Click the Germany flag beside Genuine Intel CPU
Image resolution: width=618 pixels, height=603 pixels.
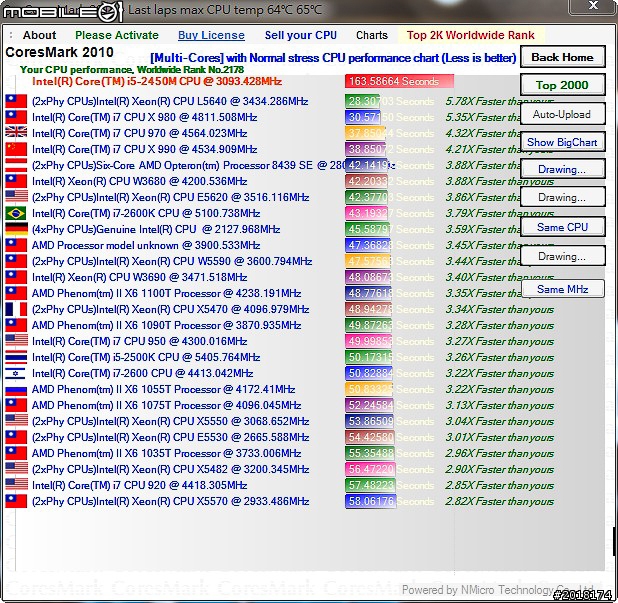point(16,229)
